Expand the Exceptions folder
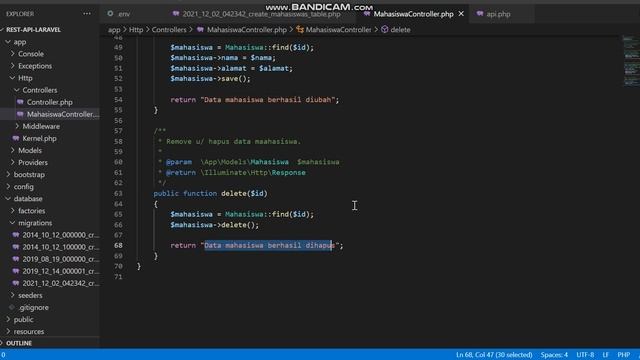This screenshot has width=640, height=360. tap(35, 66)
